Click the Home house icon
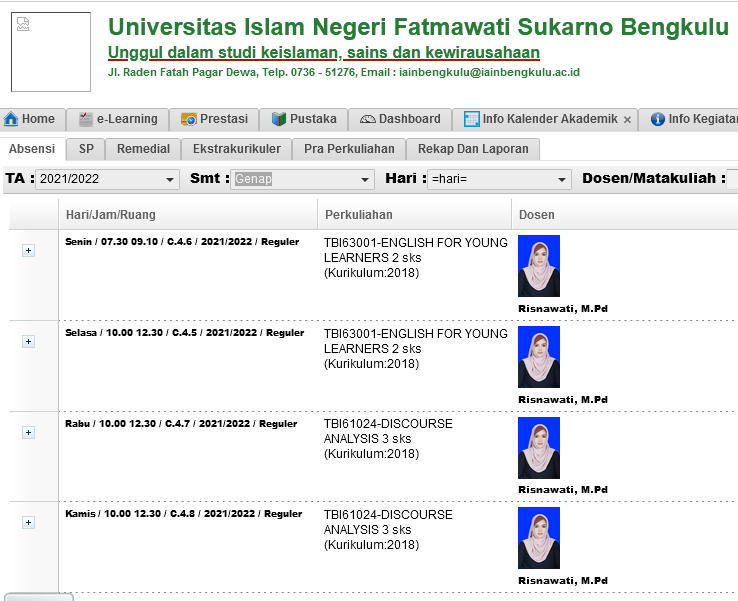738x601 pixels. point(12,119)
